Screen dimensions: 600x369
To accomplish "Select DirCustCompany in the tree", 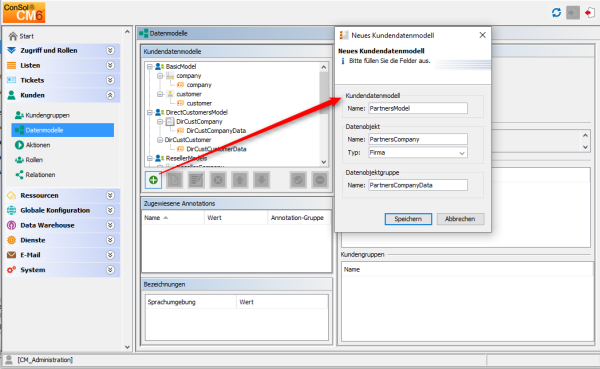I will click(199, 122).
